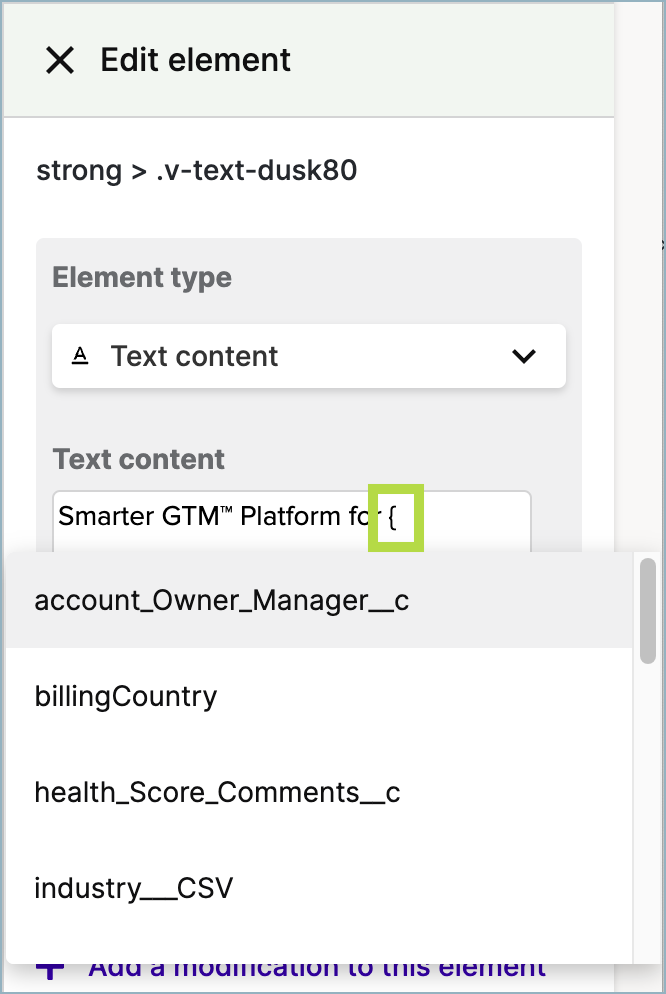Choose billingCountry from the field list
Screen dimensions: 666x994
[126, 696]
